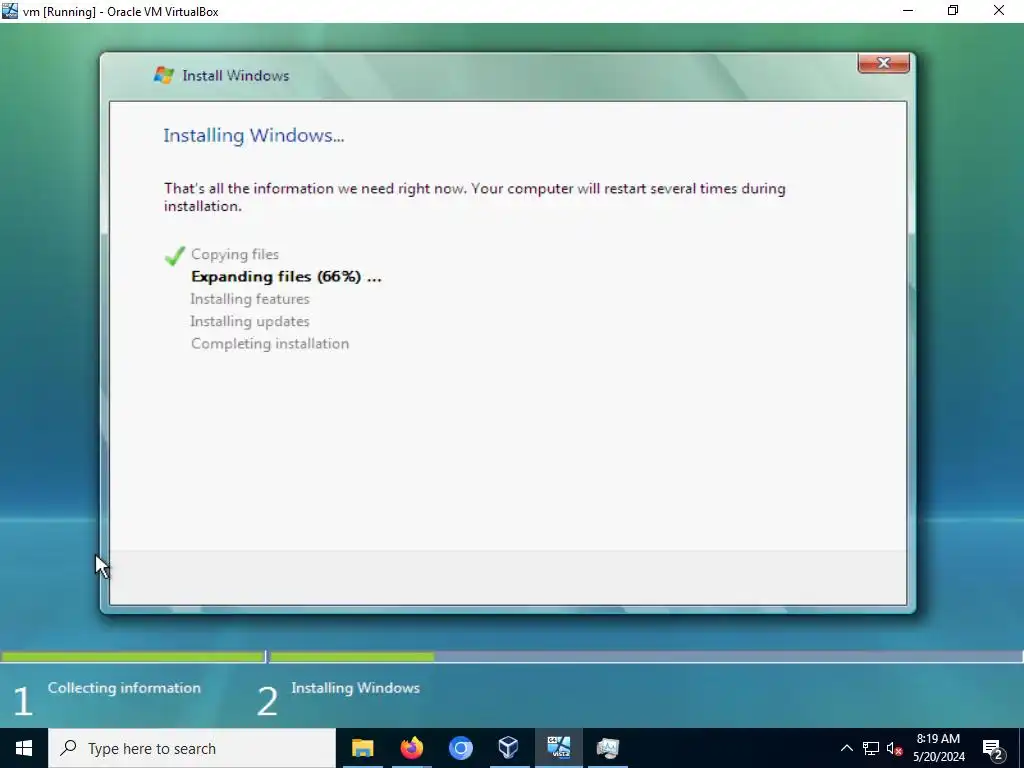Click the phase 2 installation progress bar

coord(647,656)
